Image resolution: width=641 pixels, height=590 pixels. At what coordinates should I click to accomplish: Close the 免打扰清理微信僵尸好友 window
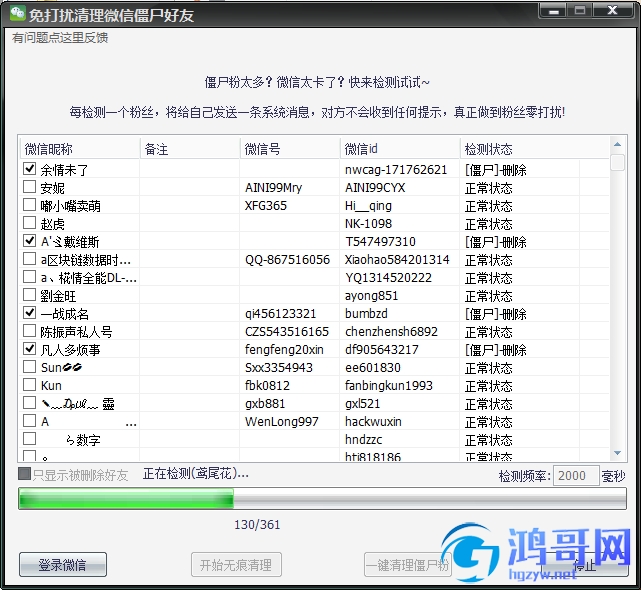pyautogui.click(x=612, y=11)
